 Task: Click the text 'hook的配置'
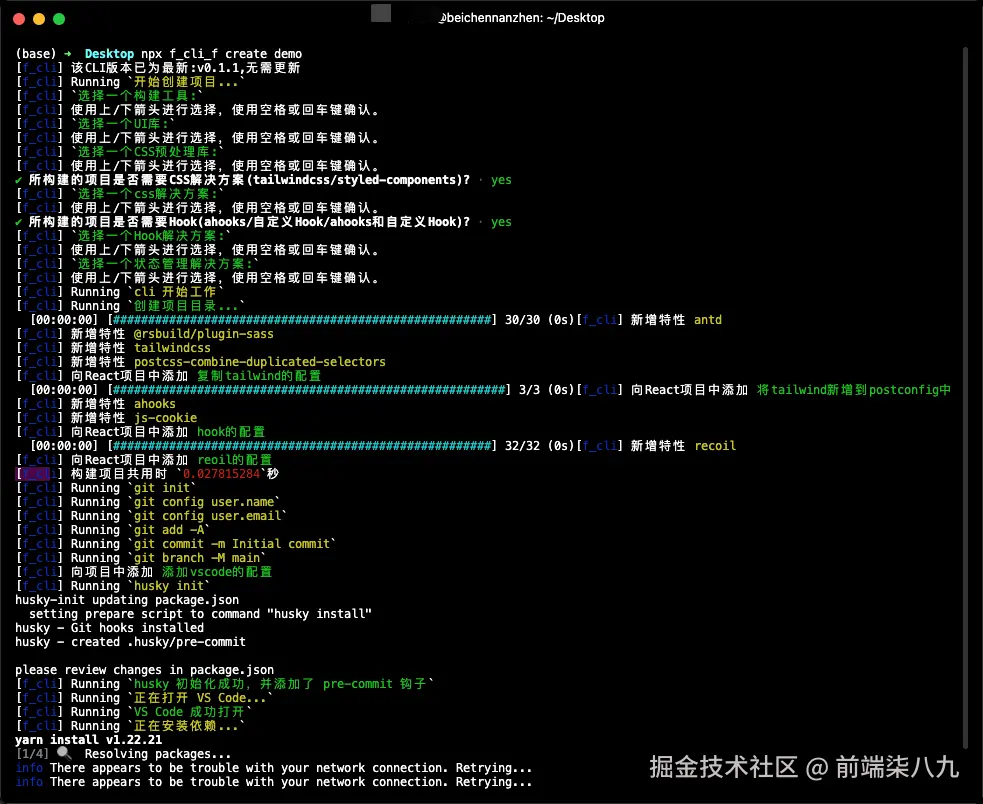pos(231,431)
